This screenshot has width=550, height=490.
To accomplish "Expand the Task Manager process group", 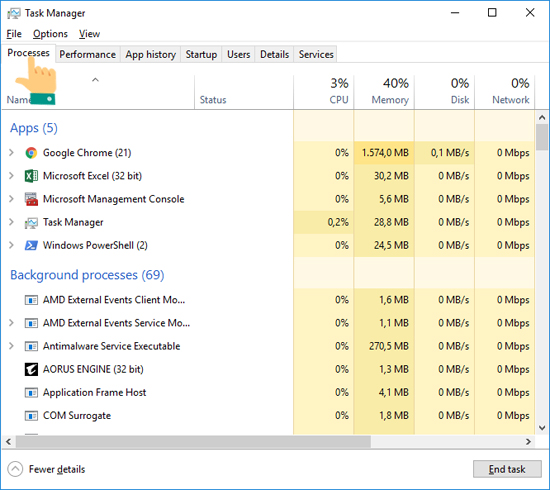I will (11, 222).
